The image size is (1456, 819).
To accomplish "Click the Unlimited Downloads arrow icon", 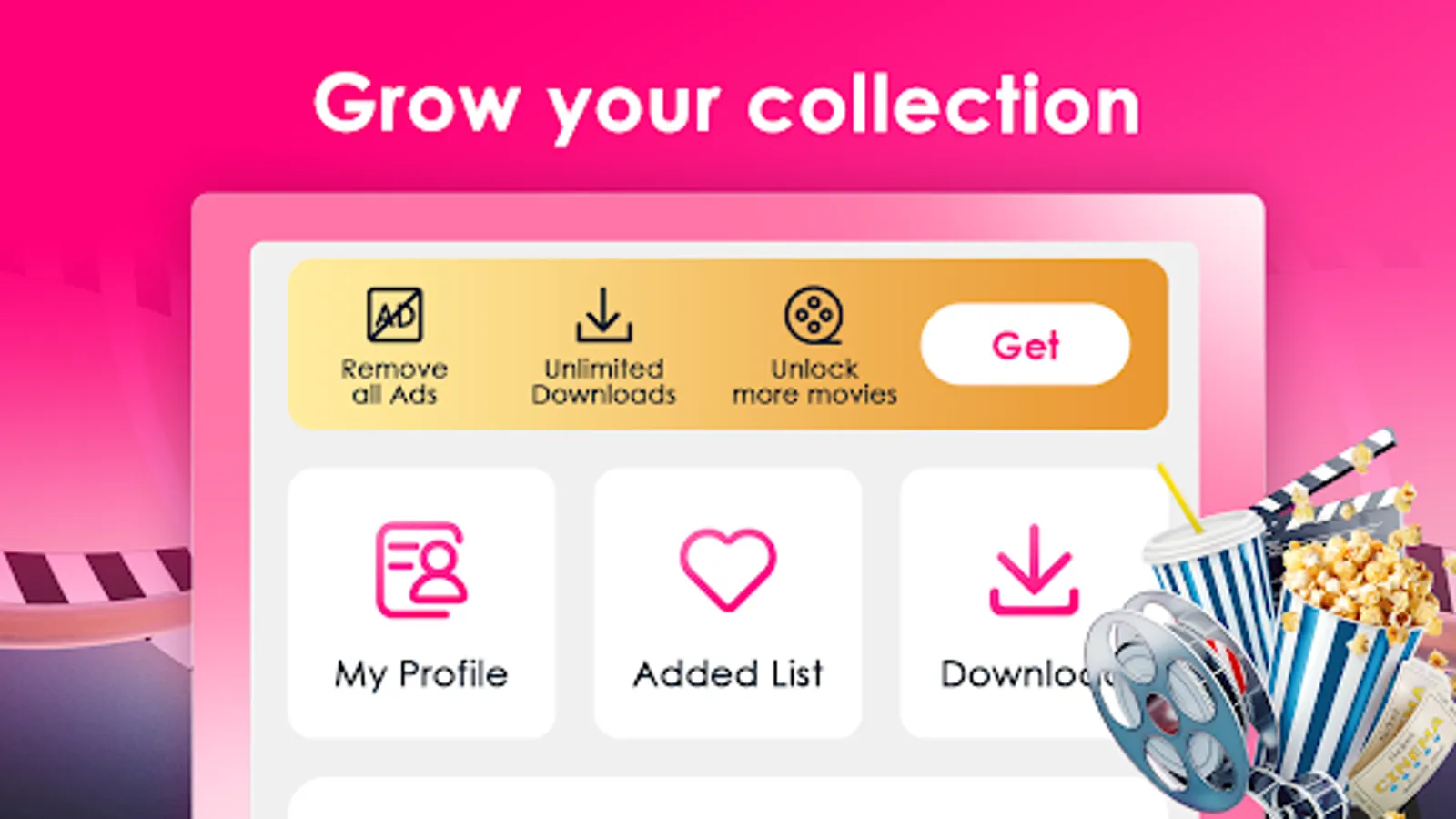I will 603,315.
